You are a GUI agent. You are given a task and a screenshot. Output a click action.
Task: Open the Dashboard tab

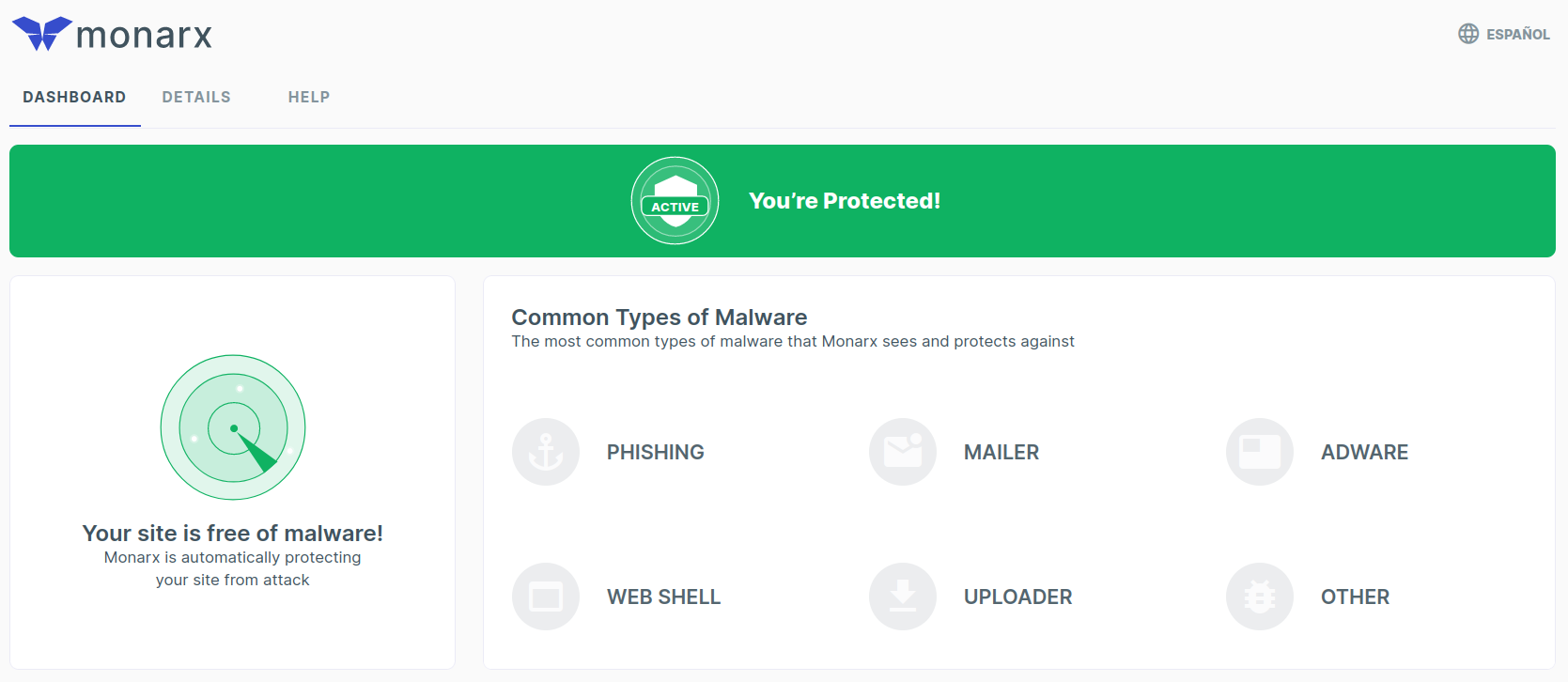[x=74, y=98]
